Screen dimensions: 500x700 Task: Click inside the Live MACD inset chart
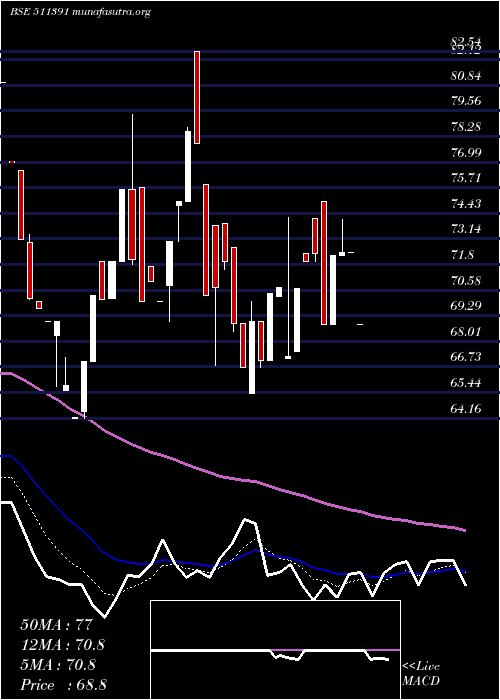click(x=275, y=650)
